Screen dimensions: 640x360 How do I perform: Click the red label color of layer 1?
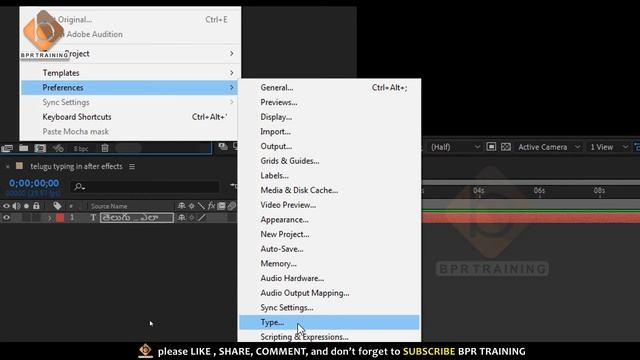(60, 218)
